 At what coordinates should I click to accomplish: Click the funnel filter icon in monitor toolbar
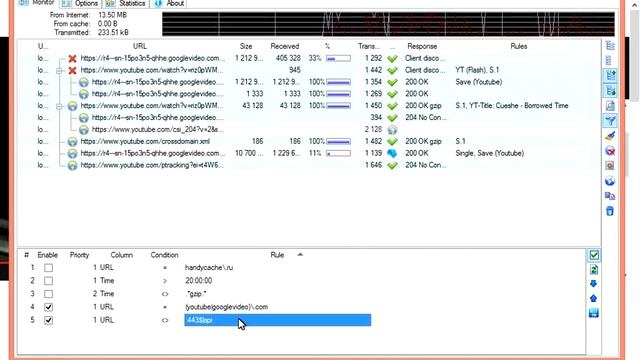610,121
